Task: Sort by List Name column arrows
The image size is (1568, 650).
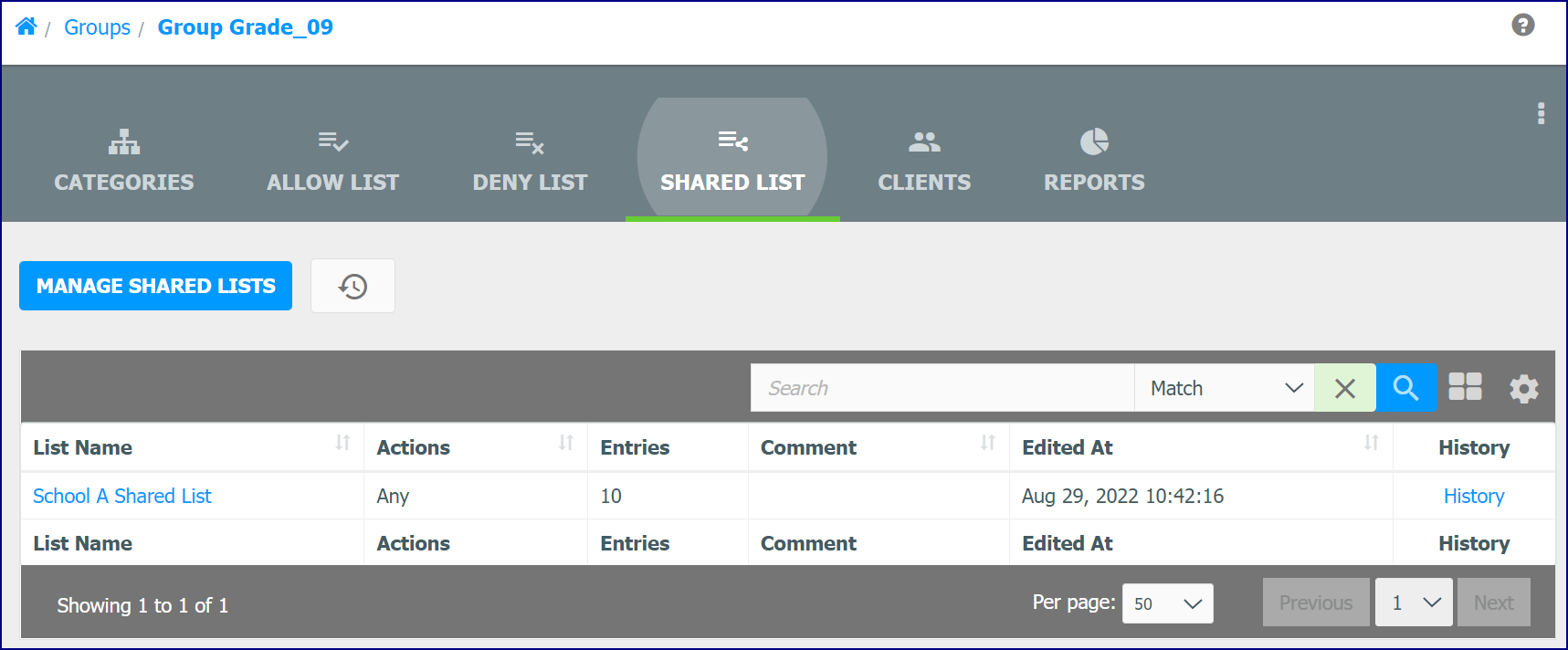Action: point(342,443)
